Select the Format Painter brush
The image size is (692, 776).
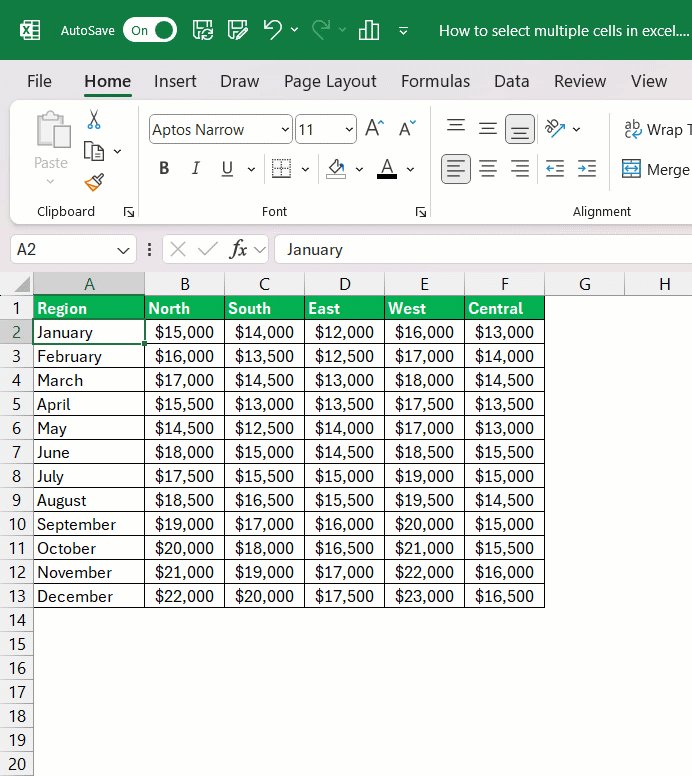point(94,182)
